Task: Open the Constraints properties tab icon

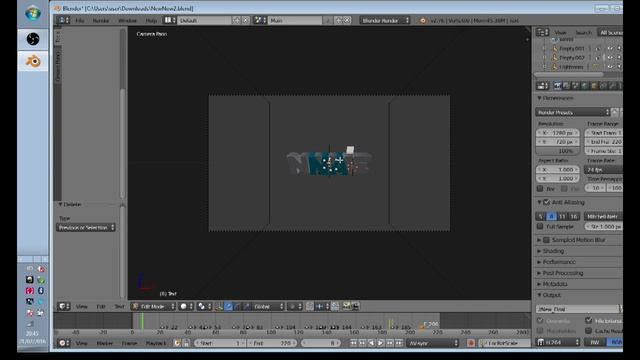Action: pyautogui.click(x=603, y=86)
